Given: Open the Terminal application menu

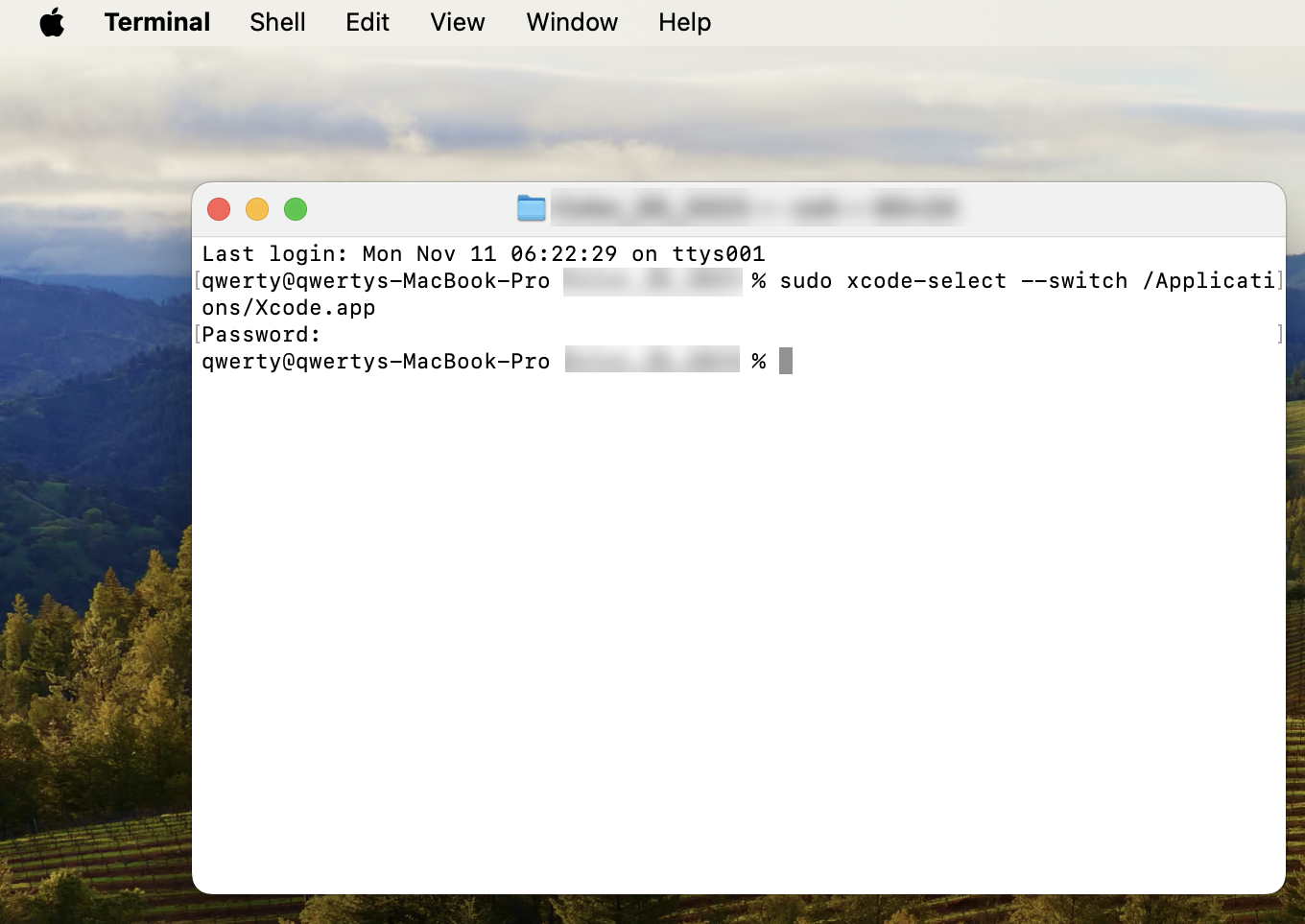Looking at the screenshot, I should pos(157,22).
